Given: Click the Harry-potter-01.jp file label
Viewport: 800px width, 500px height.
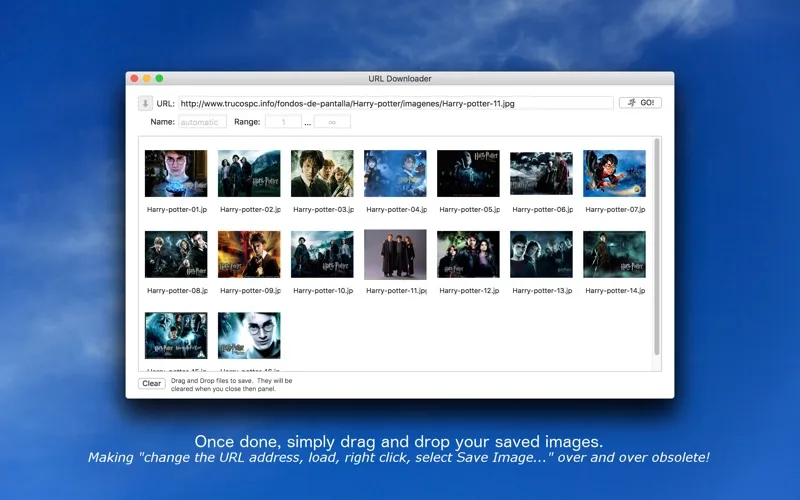Looking at the screenshot, I should (177, 210).
